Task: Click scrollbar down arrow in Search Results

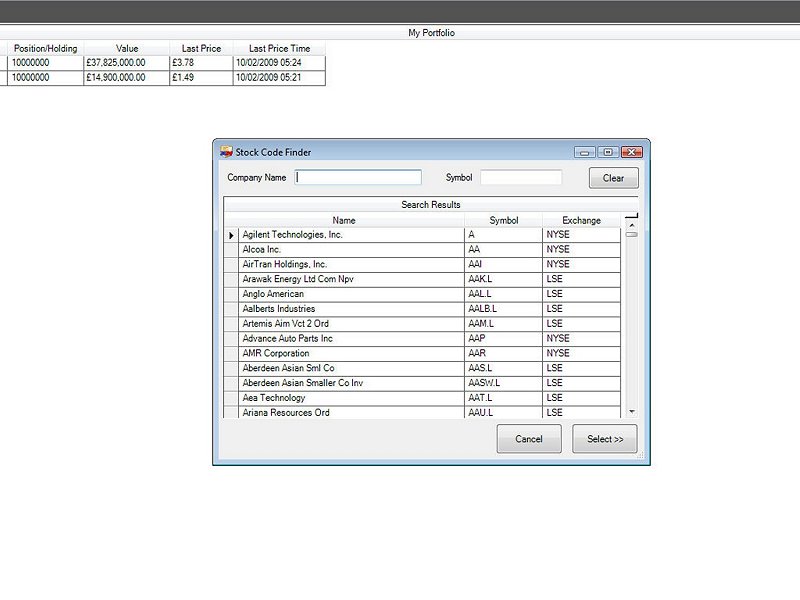Action: (632, 412)
